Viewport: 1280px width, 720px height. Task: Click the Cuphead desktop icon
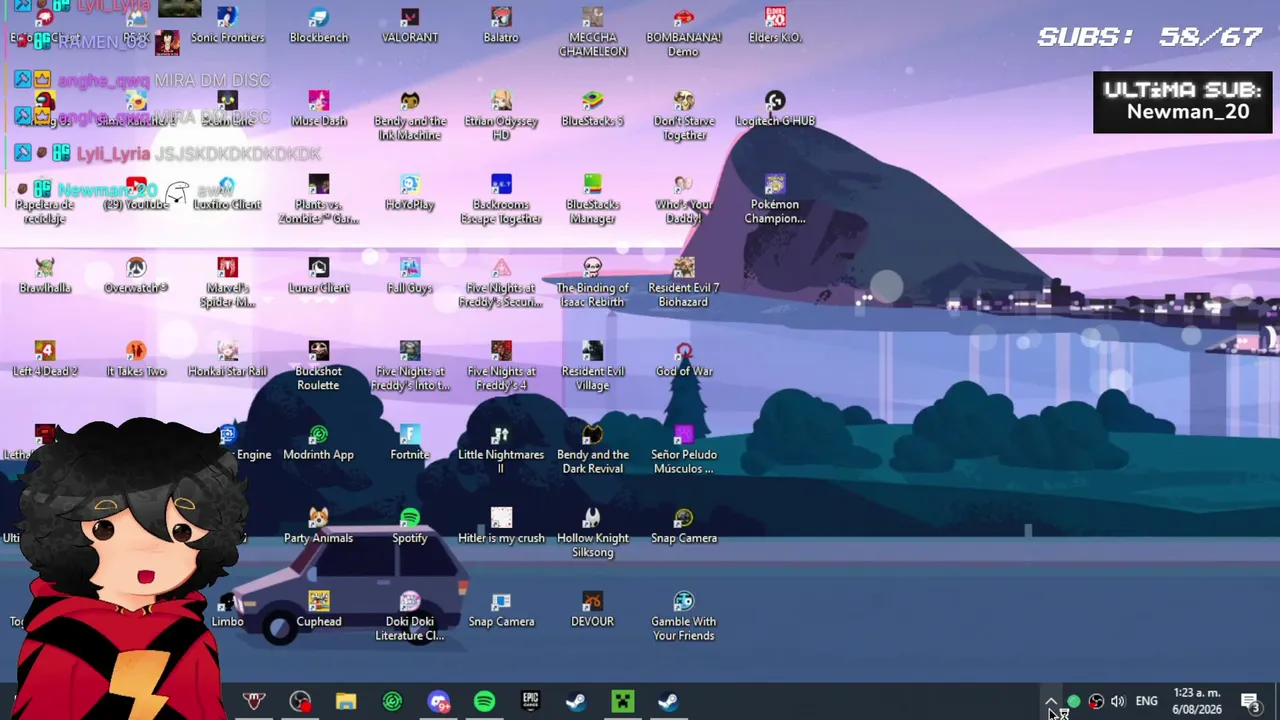tap(319, 610)
